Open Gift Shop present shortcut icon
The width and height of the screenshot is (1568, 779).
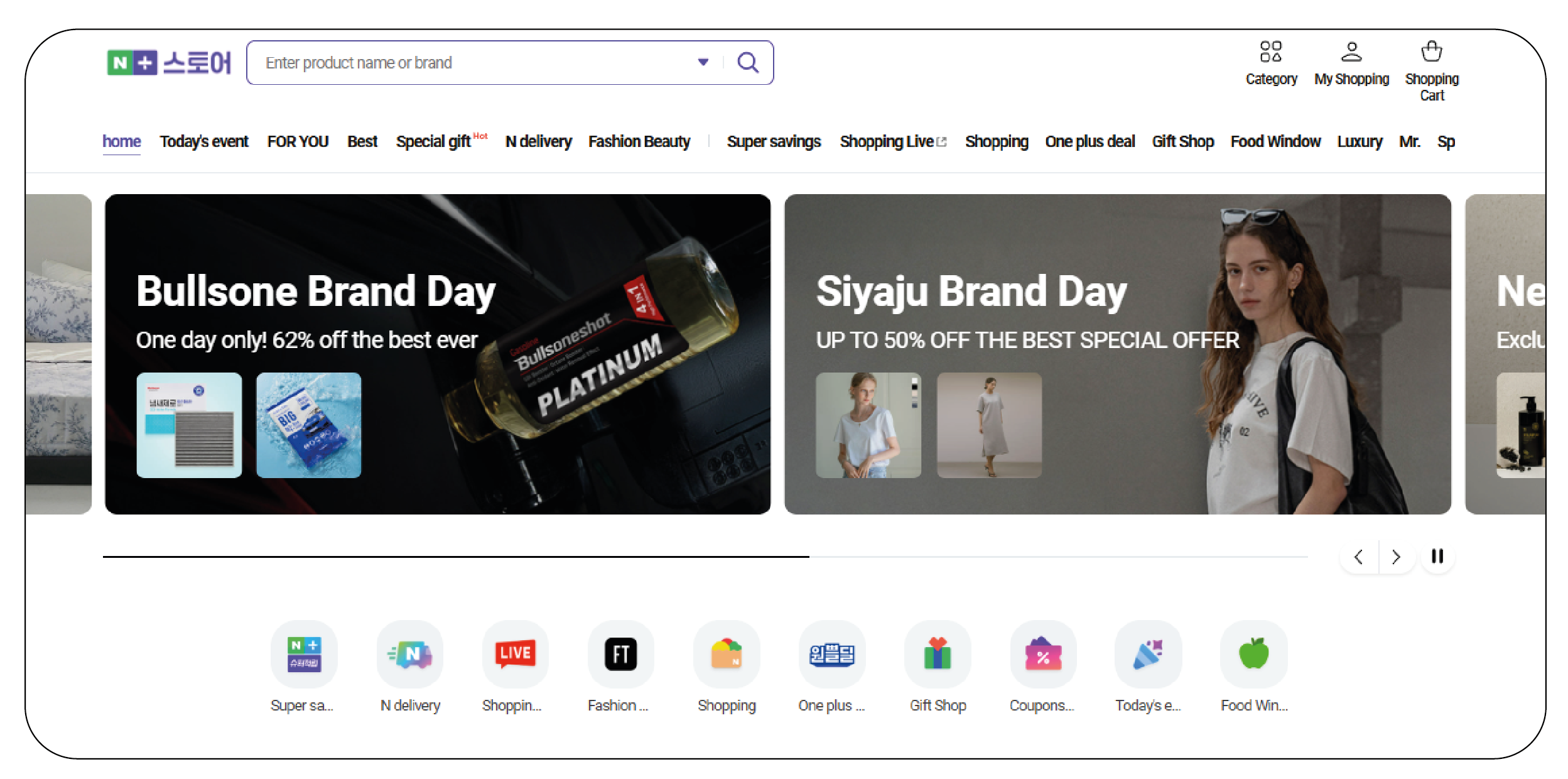pos(938,654)
